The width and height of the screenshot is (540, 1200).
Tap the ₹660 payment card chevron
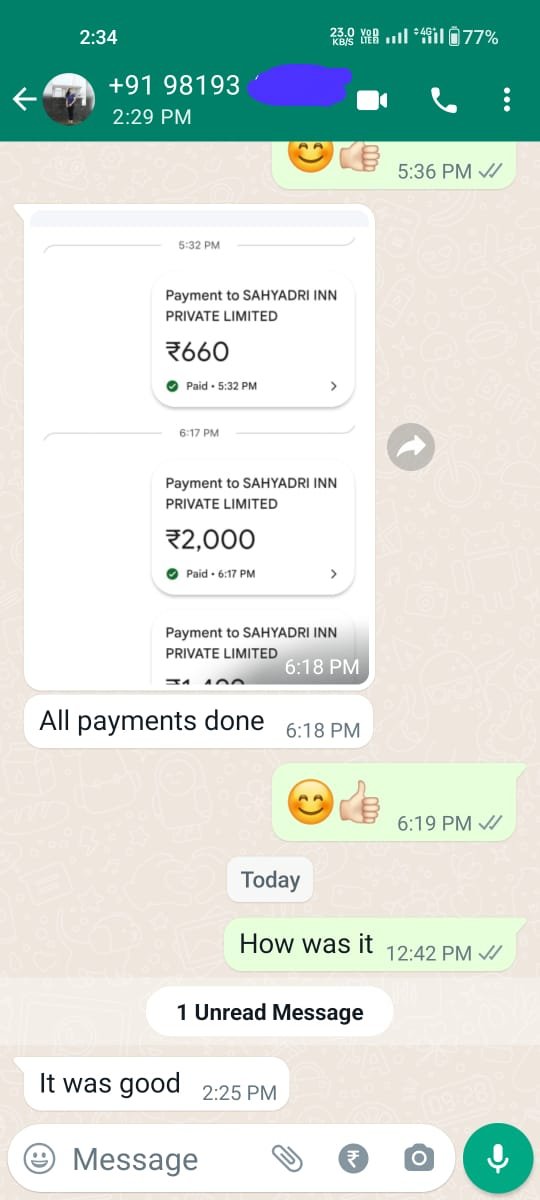pos(334,386)
